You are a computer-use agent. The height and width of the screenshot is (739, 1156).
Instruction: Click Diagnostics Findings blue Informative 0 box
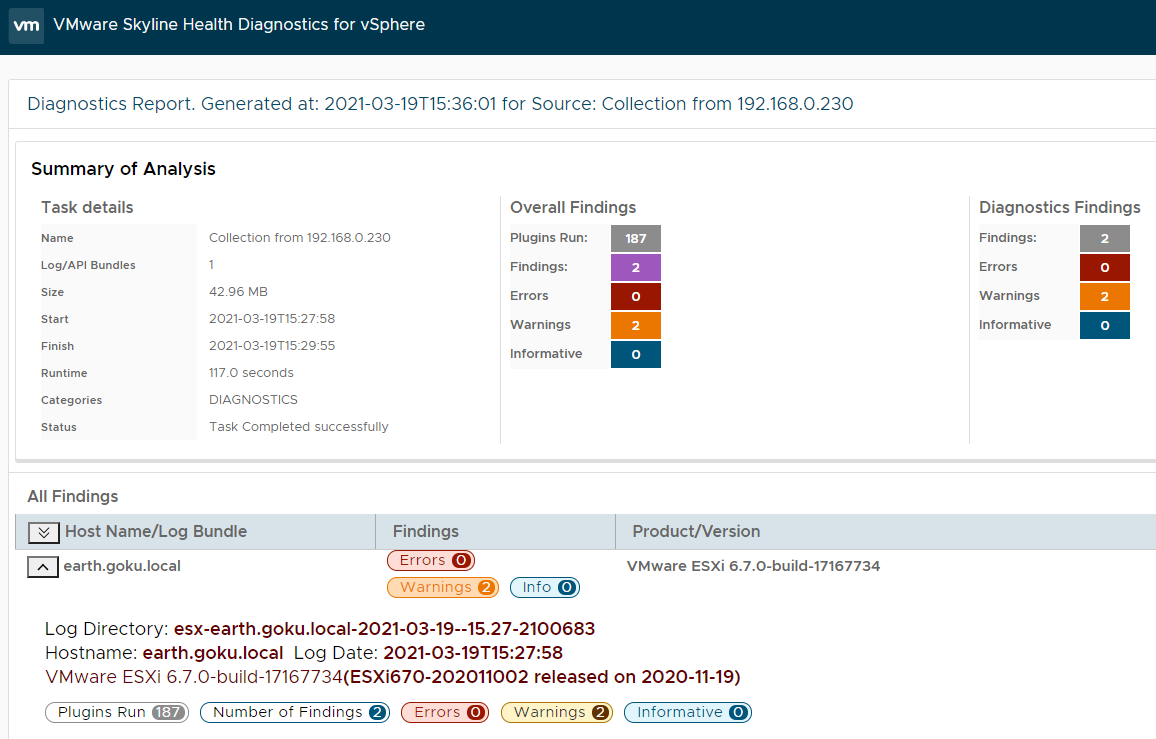tap(1104, 325)
